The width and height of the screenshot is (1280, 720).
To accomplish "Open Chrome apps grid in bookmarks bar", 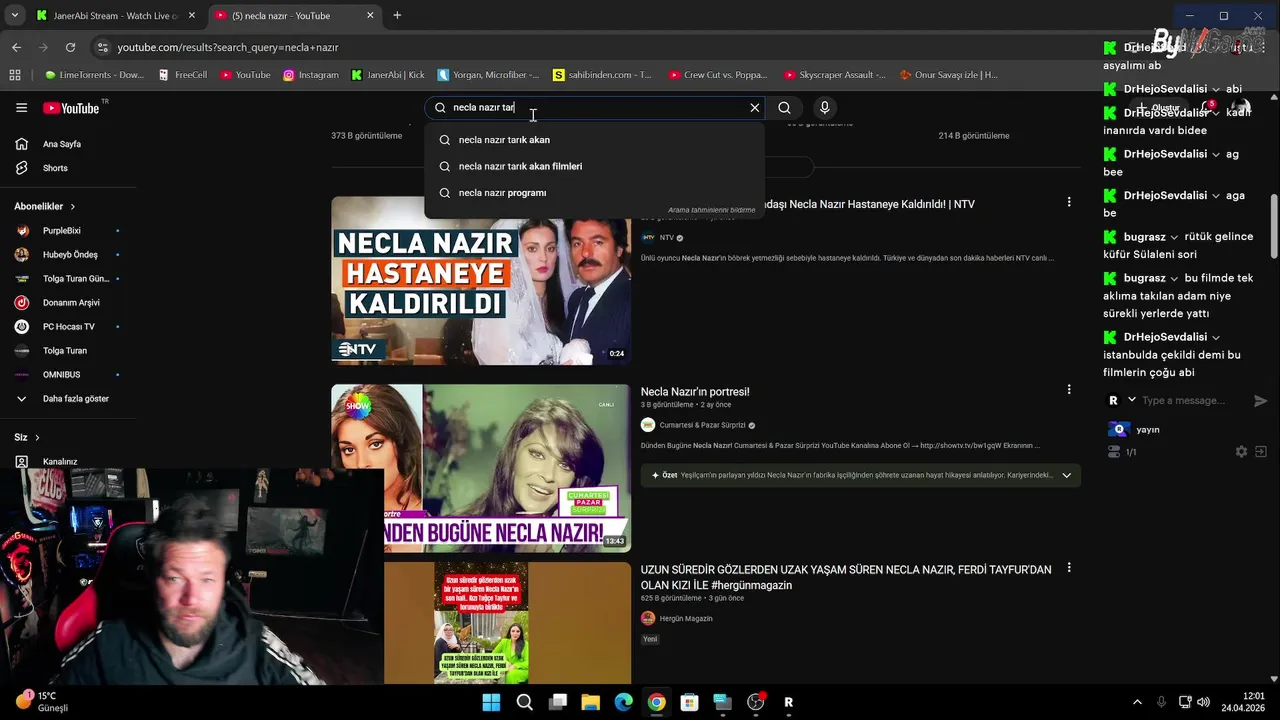I will 15,75.
